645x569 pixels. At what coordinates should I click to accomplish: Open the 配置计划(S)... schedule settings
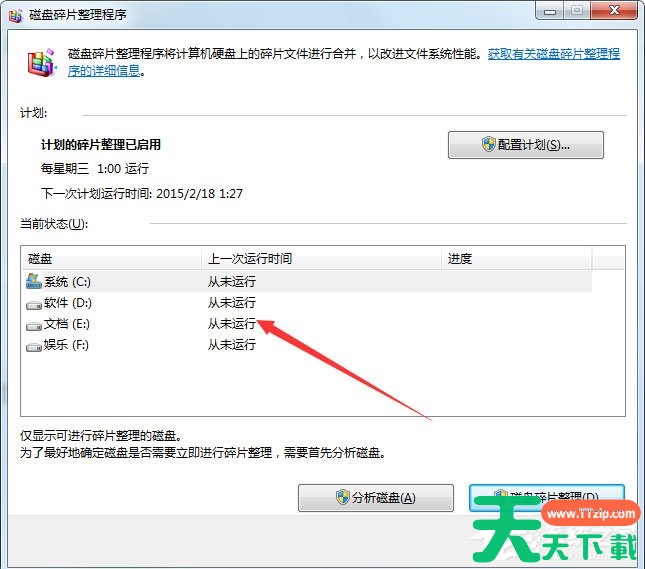pyautogui.click(x=525, y=145)
